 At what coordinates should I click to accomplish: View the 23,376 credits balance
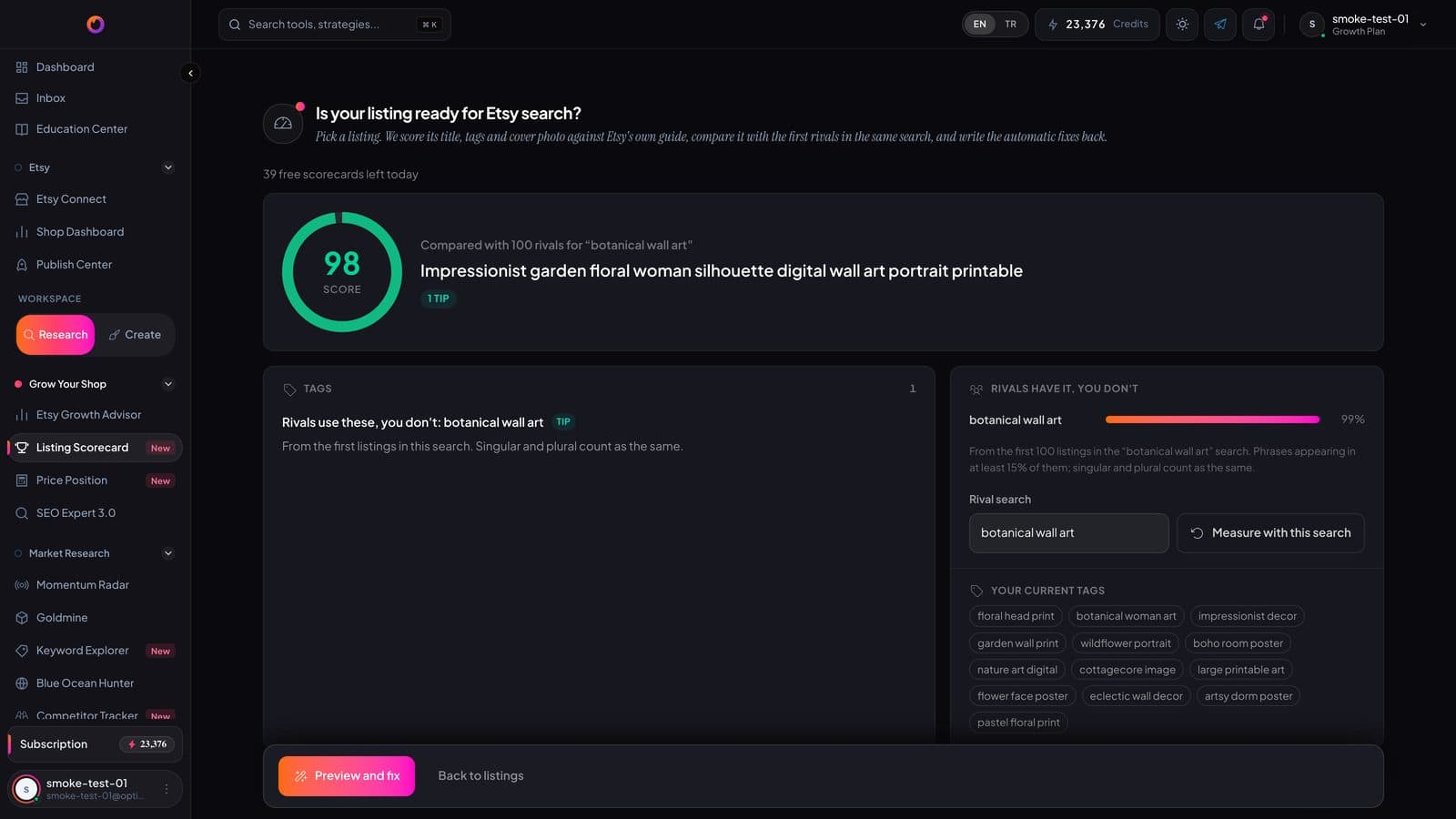coord(1097,25)
